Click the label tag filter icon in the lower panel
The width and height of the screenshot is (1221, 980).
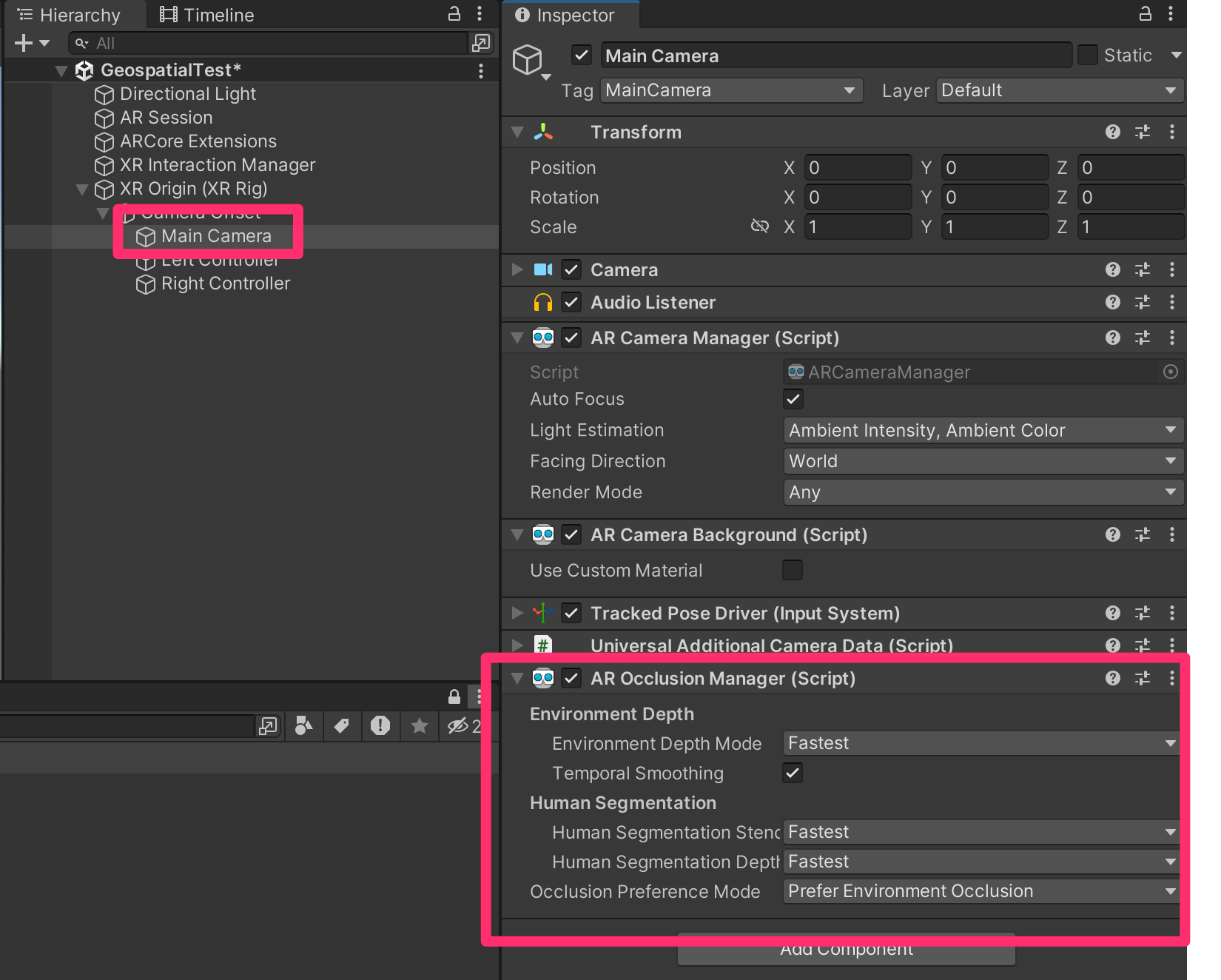pyautogui.click(x=341, y=725)
